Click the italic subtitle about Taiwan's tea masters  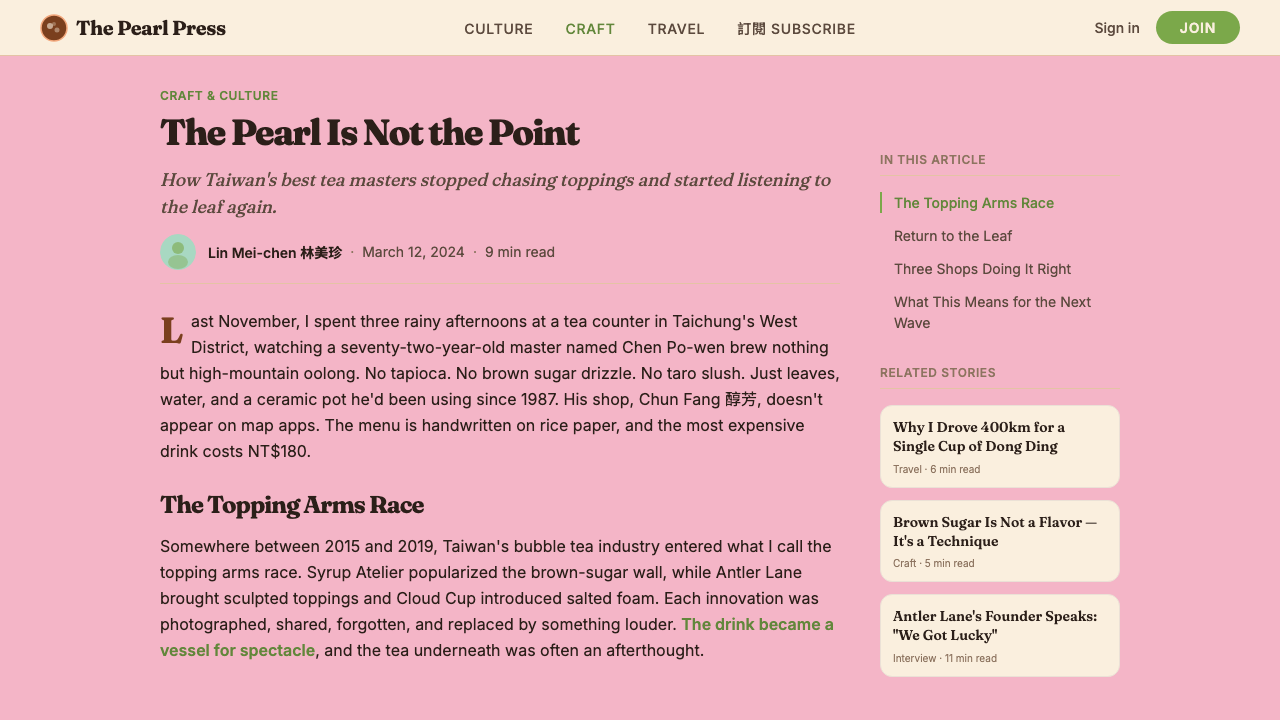pos(495,193)
